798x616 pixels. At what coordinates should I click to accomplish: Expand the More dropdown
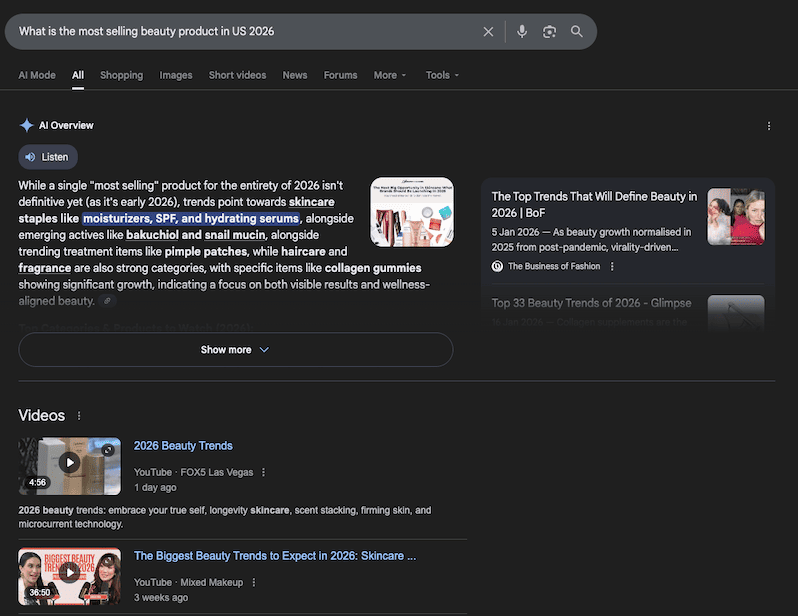tap(390, 75)
